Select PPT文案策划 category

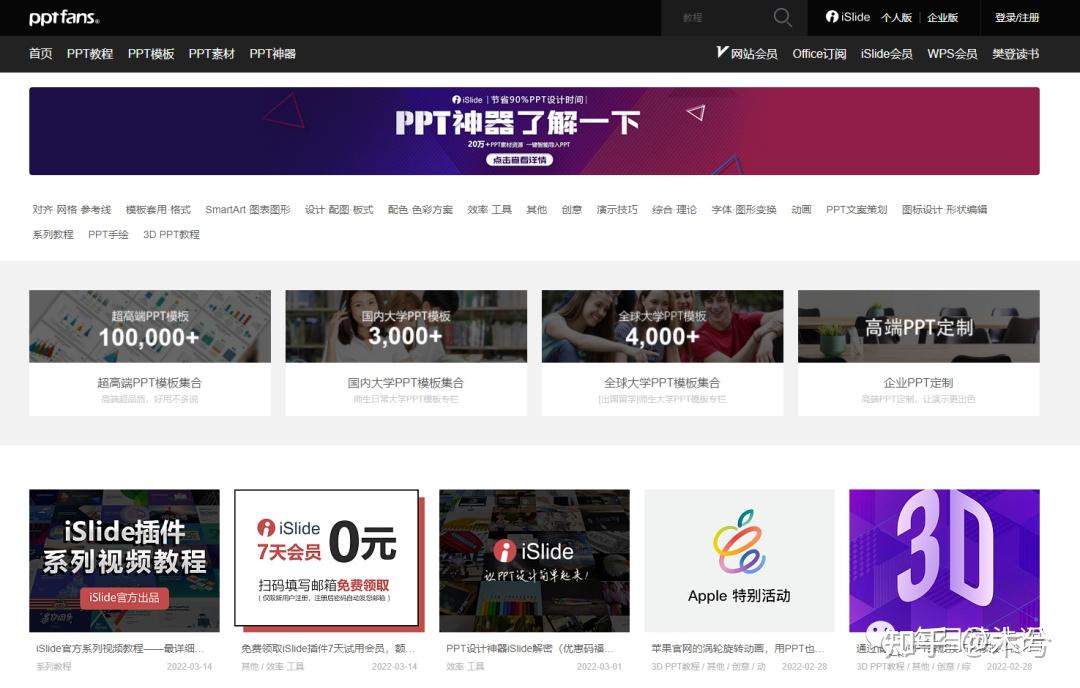856,209
